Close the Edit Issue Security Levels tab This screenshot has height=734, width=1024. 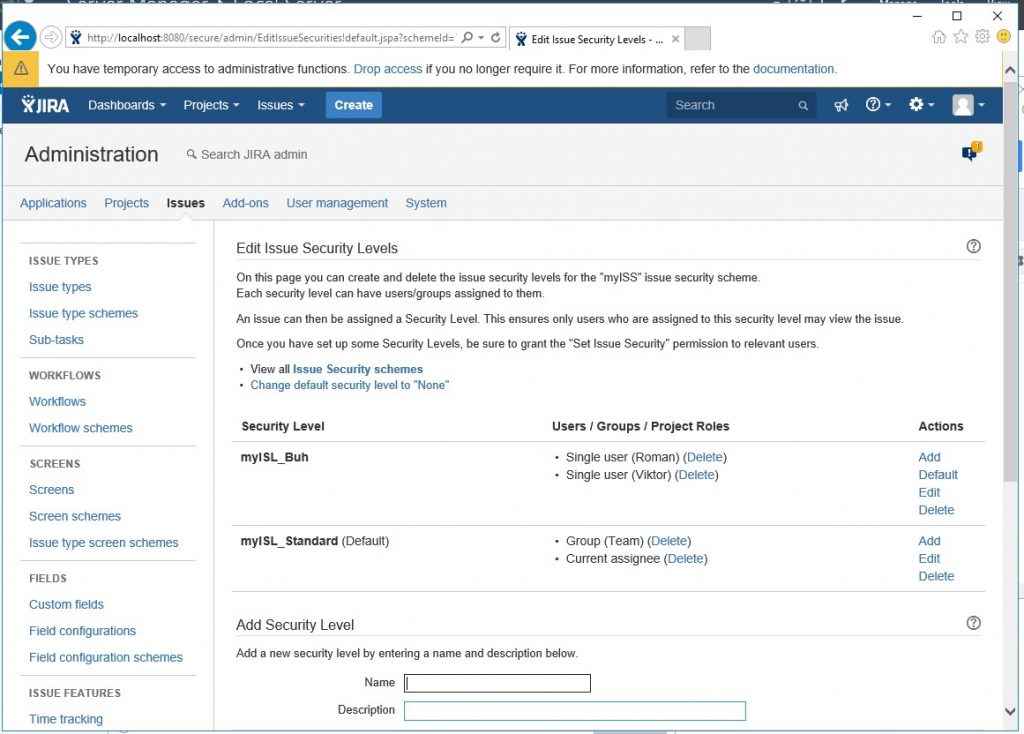tap(675, 39)
